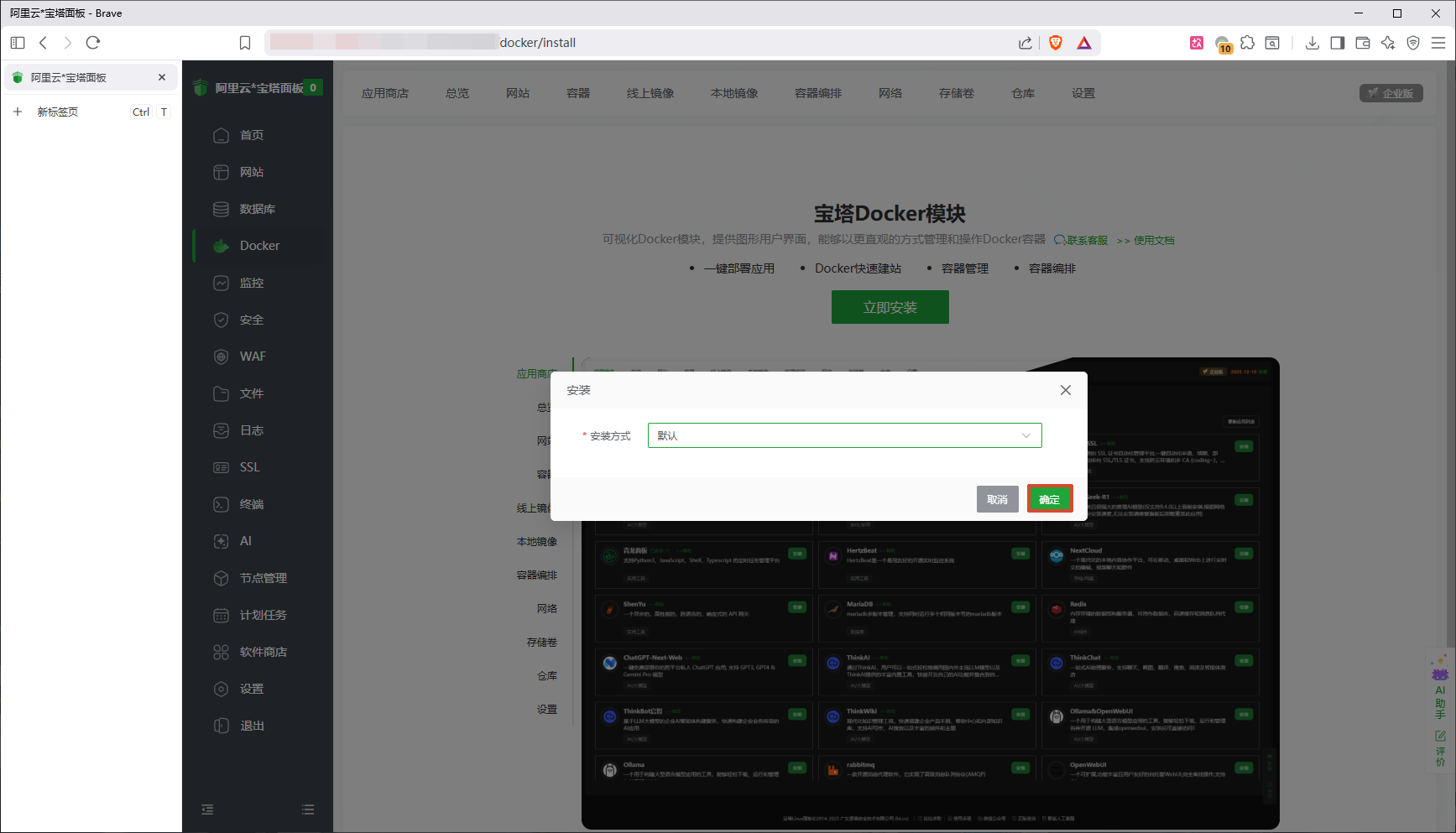Image resolution: width=1456 pixels, height=833 pixels.
Task: Confirm the install with 确定
Action: pos(1050,499)
